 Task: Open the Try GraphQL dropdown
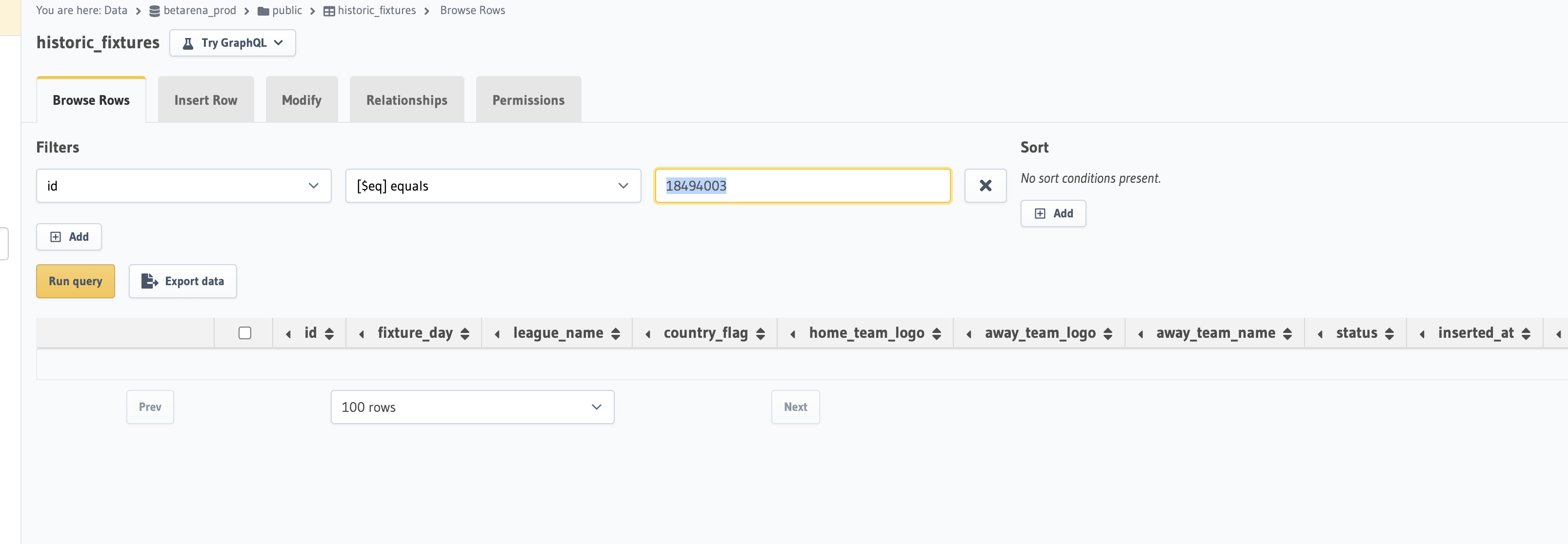coord(233,43)
